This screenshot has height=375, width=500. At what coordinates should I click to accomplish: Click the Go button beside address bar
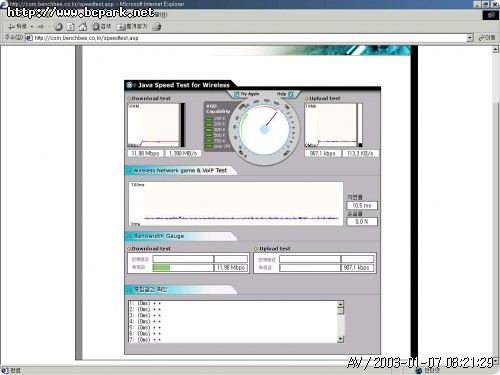[x=487, y=38]
